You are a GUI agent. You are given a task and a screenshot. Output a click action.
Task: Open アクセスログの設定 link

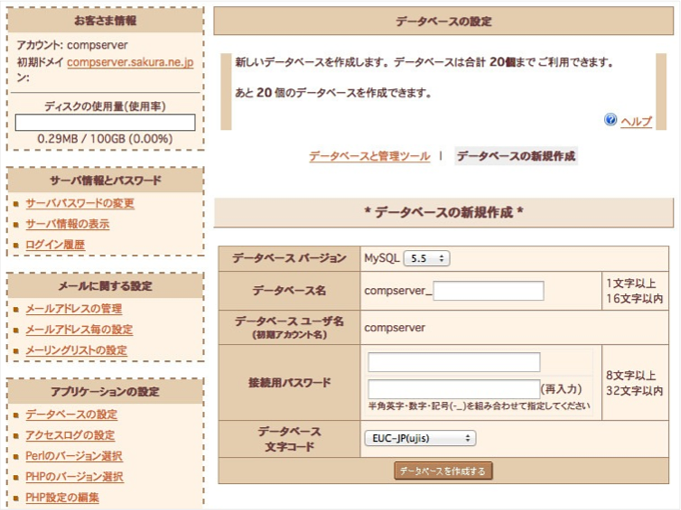pyautogui.click(x=70, y=435)
